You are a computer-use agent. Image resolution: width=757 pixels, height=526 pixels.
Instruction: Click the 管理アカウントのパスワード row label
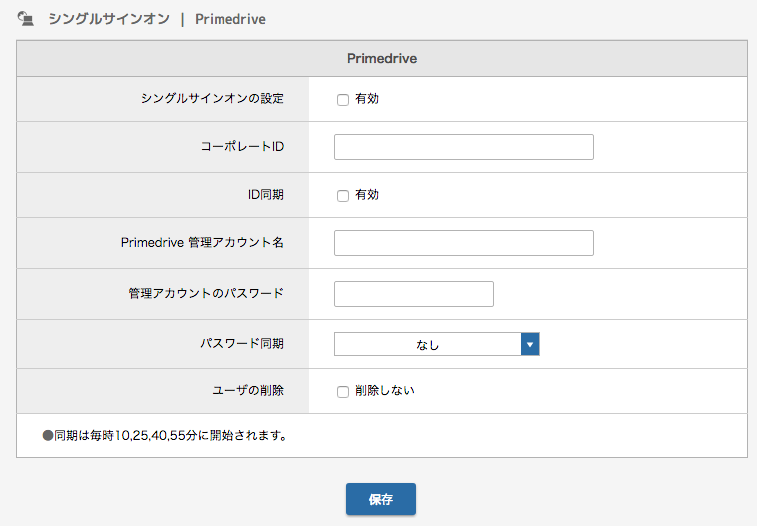tap(206, 293)
